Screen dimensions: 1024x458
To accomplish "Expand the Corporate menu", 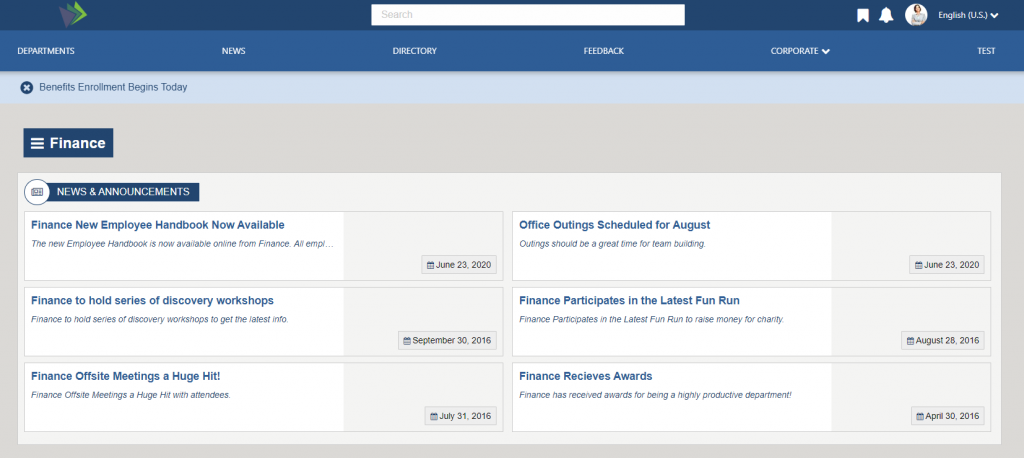I will (x=800, y=51).
